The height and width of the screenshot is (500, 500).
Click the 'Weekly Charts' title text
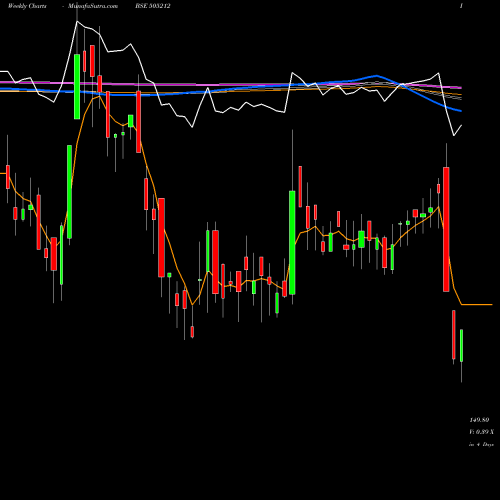(x=27, y=6)
